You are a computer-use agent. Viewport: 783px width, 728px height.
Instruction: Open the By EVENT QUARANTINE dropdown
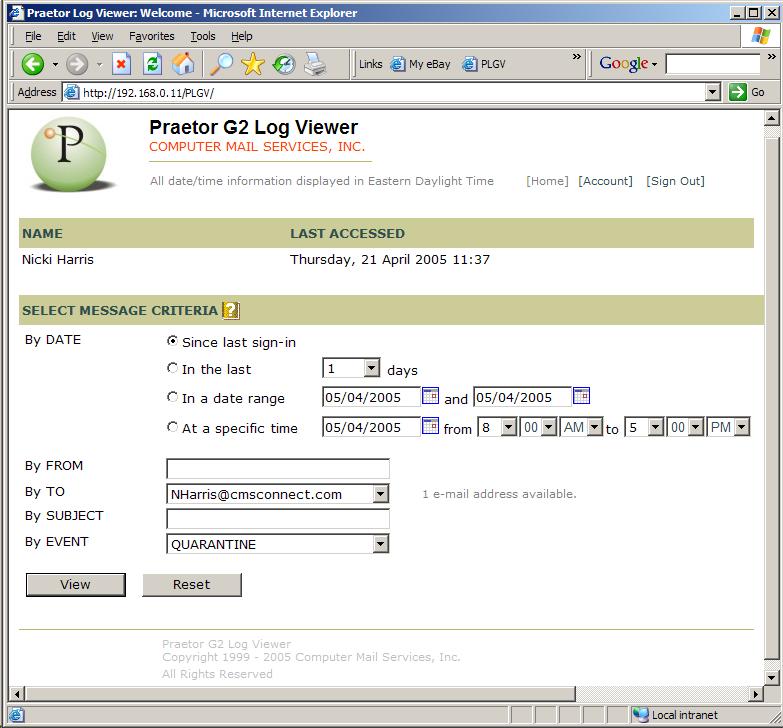click(381, 544)
